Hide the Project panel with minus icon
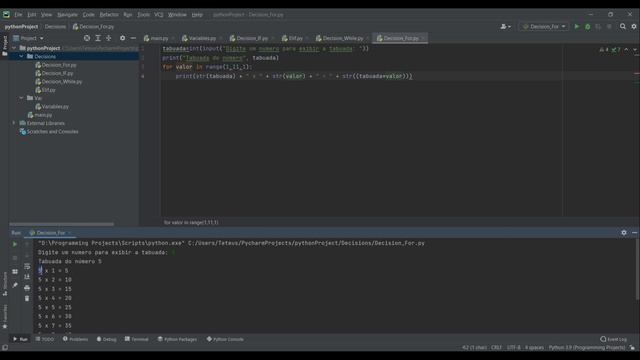This screenshot has width=640, height=360. pos(133,38)
